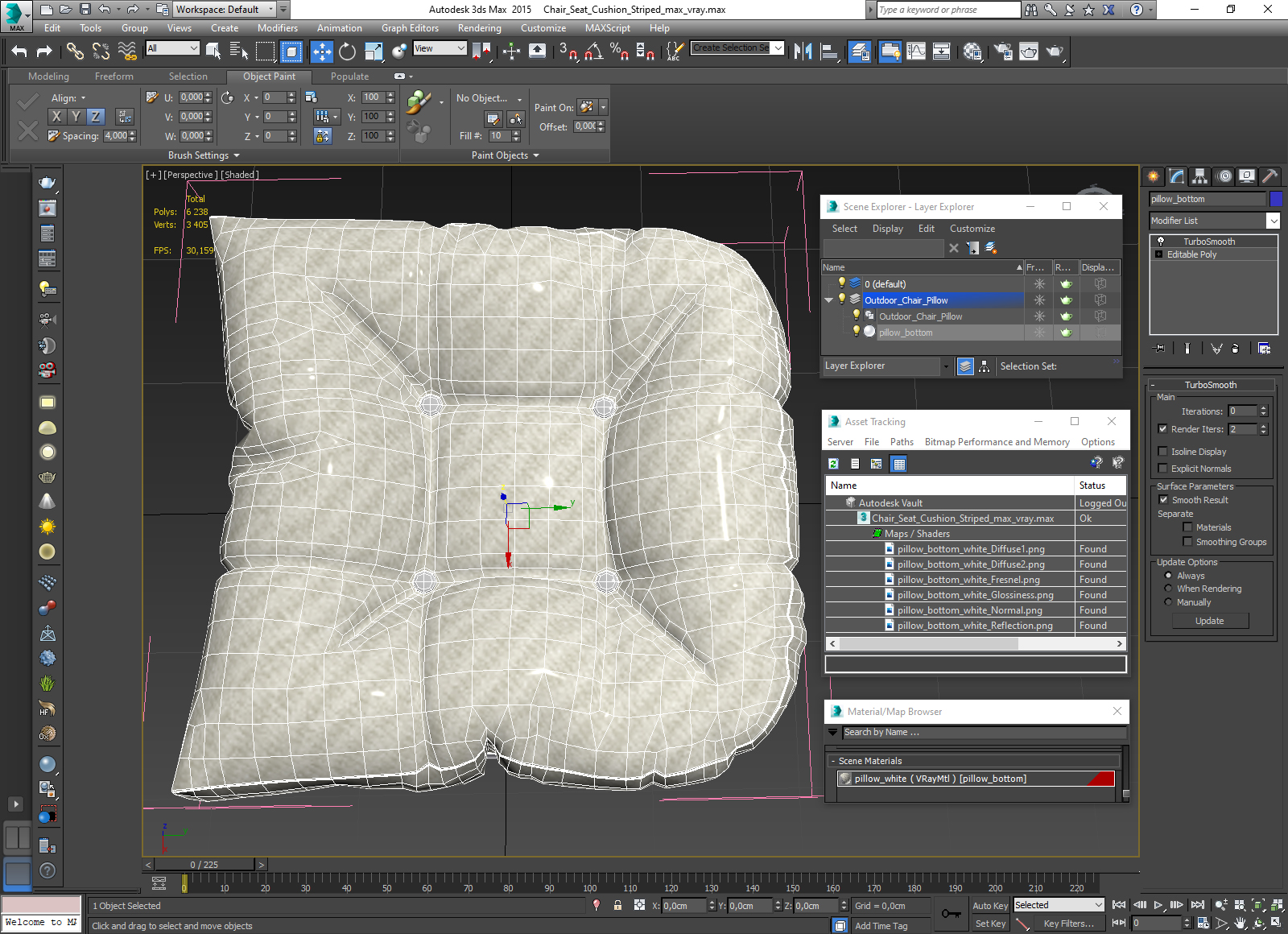Enable Separate by Smoothing Groups checkbox

1187,542
